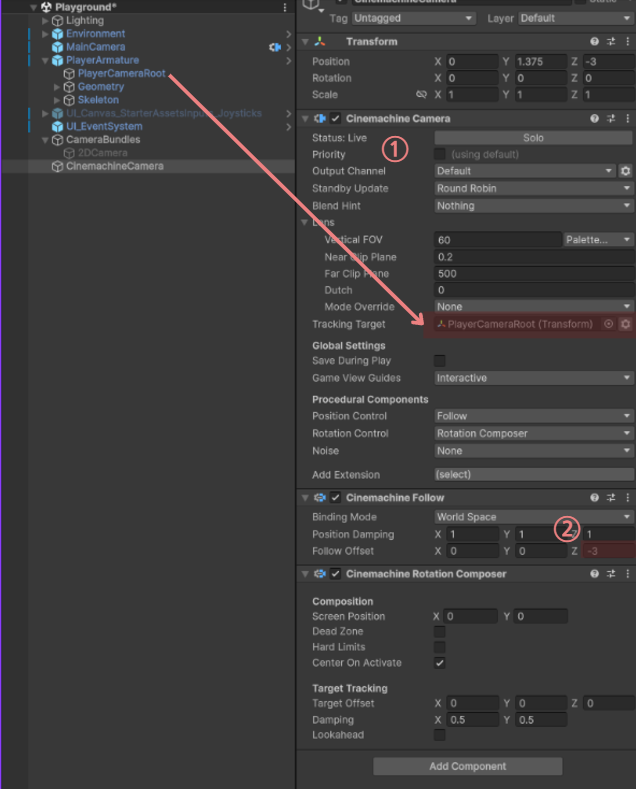Open Transform component help icon

click(594, 42)
